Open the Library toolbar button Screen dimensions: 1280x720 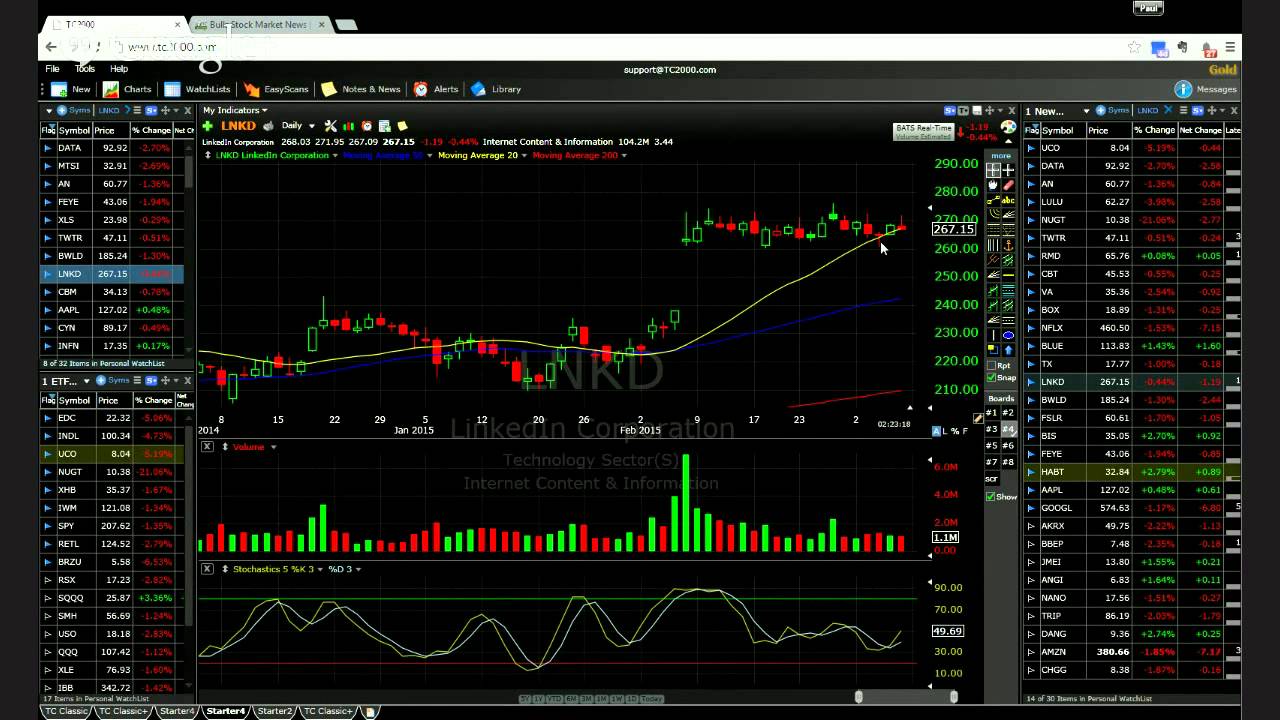pos(496,89)
